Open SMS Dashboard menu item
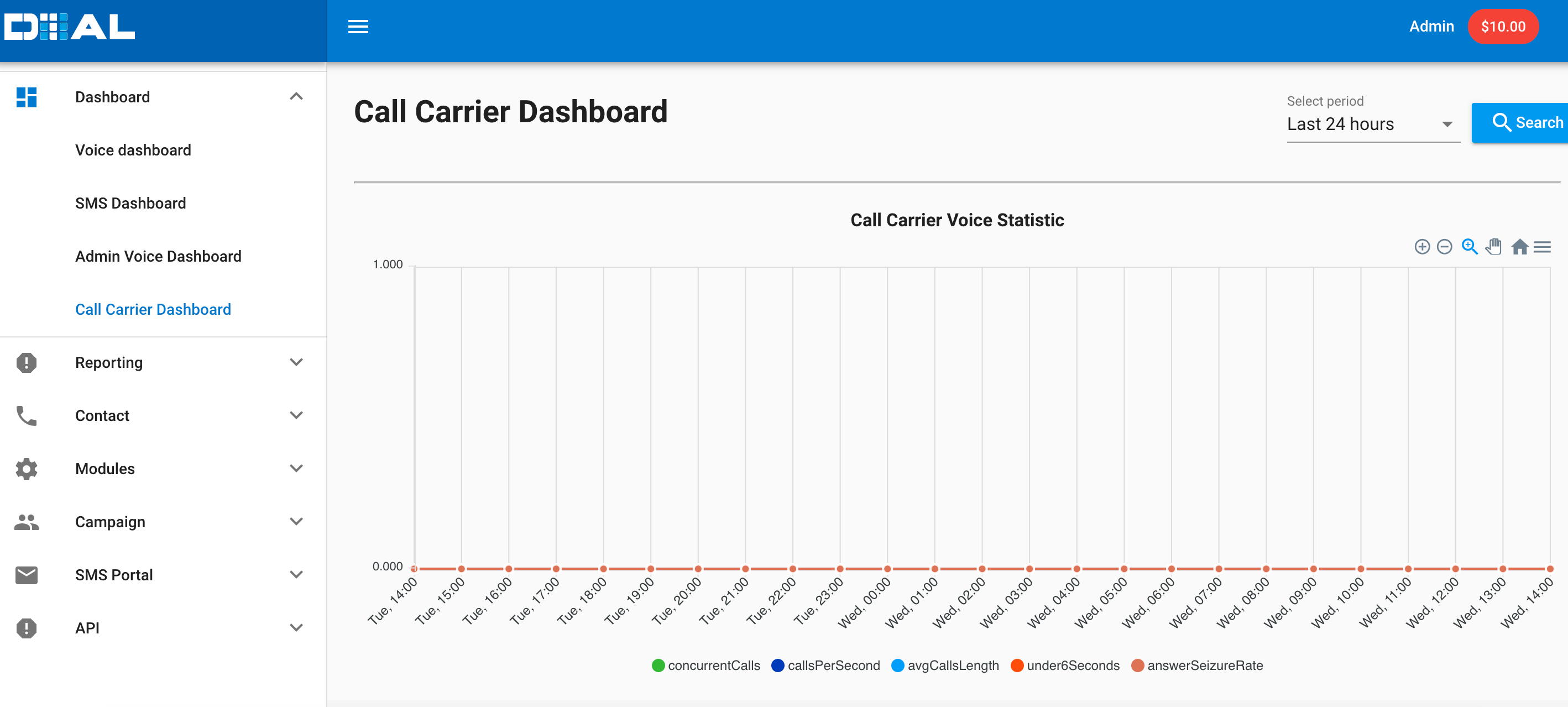This screenshot has height=707, width=1568. [x=131, y=204]
